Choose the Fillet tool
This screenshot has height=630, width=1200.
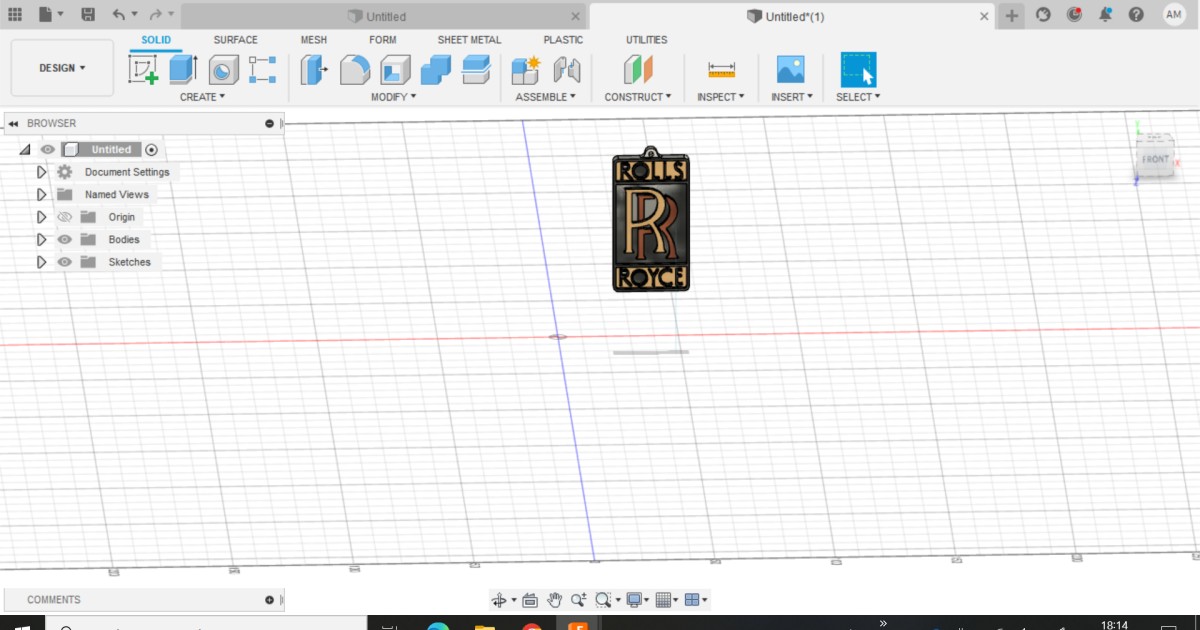tap(355, 69)
